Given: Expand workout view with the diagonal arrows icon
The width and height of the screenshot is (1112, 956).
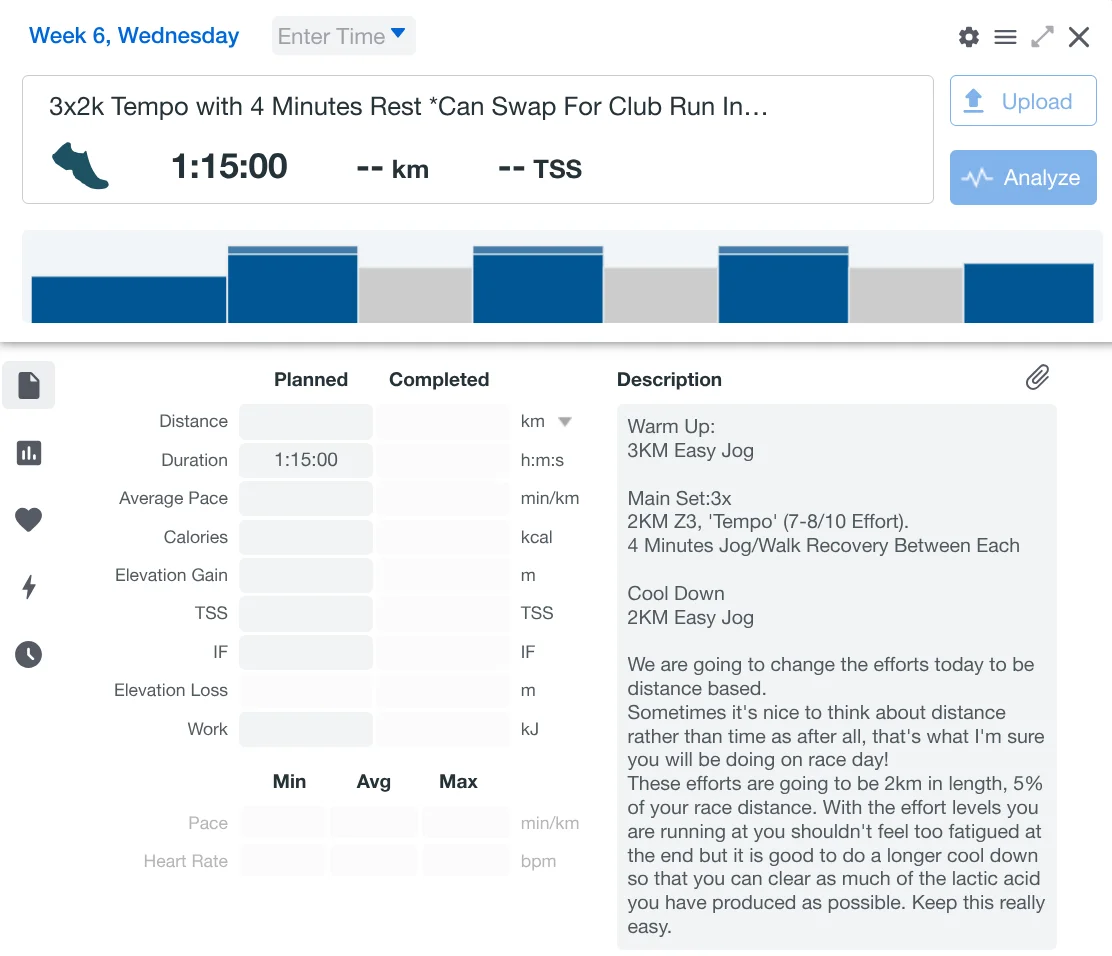Looking at the screenshot, I should (x=1042, y=37).
